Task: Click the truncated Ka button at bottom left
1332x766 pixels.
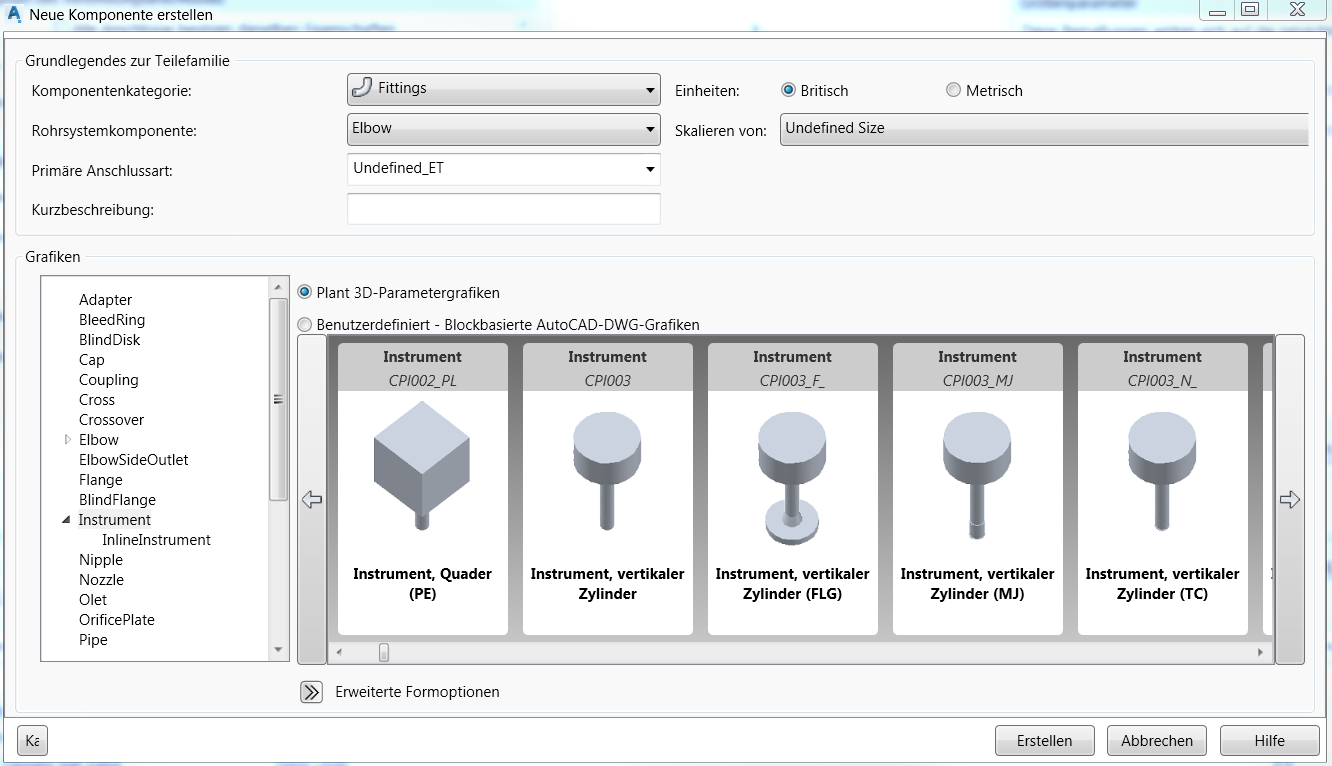Action: pyautogui.click(x=32, y=741)
